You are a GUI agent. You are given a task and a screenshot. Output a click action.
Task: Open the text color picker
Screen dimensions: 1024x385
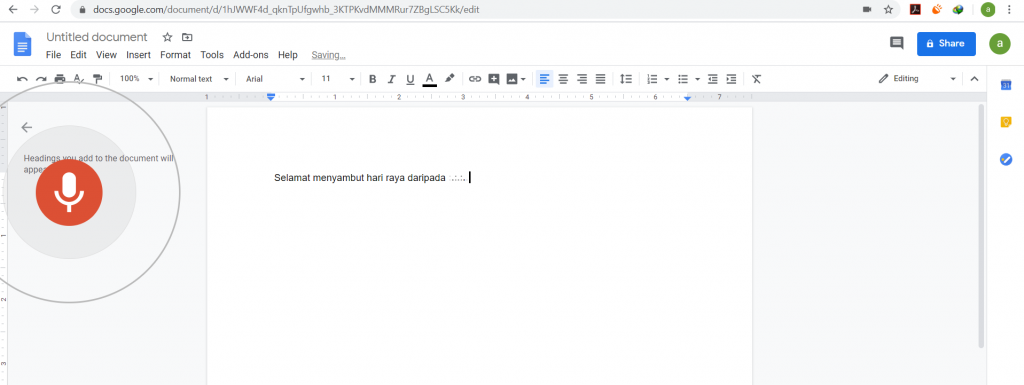pyautogui.click(x=429, y=79)
